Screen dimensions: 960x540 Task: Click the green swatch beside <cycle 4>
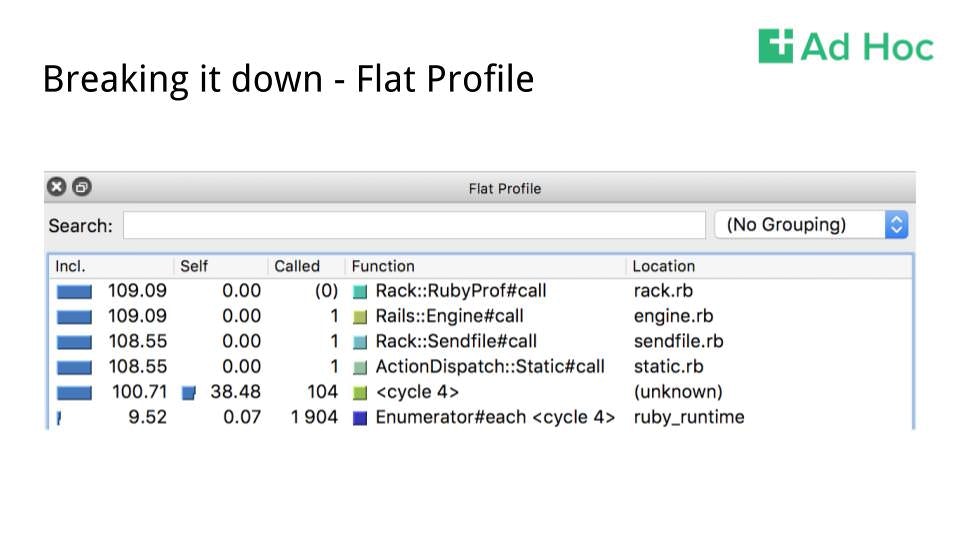coord(360,392)
